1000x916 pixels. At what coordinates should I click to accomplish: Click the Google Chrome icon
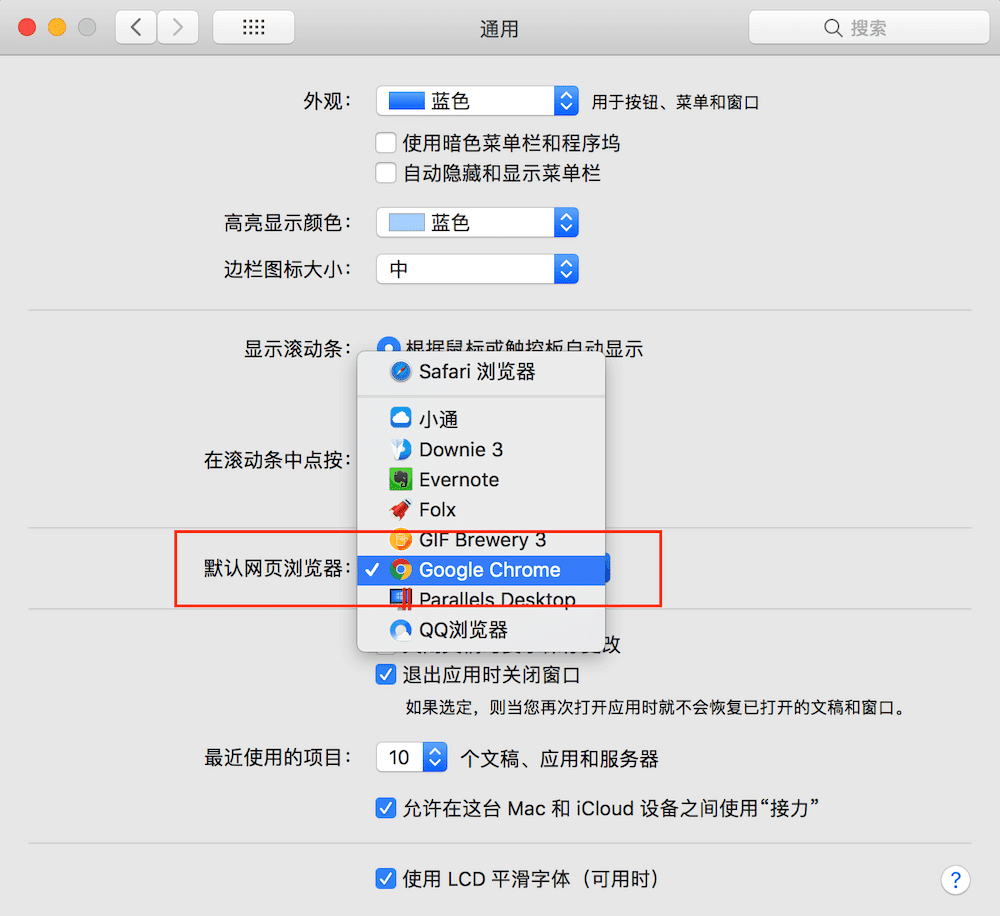click(401, 570)
